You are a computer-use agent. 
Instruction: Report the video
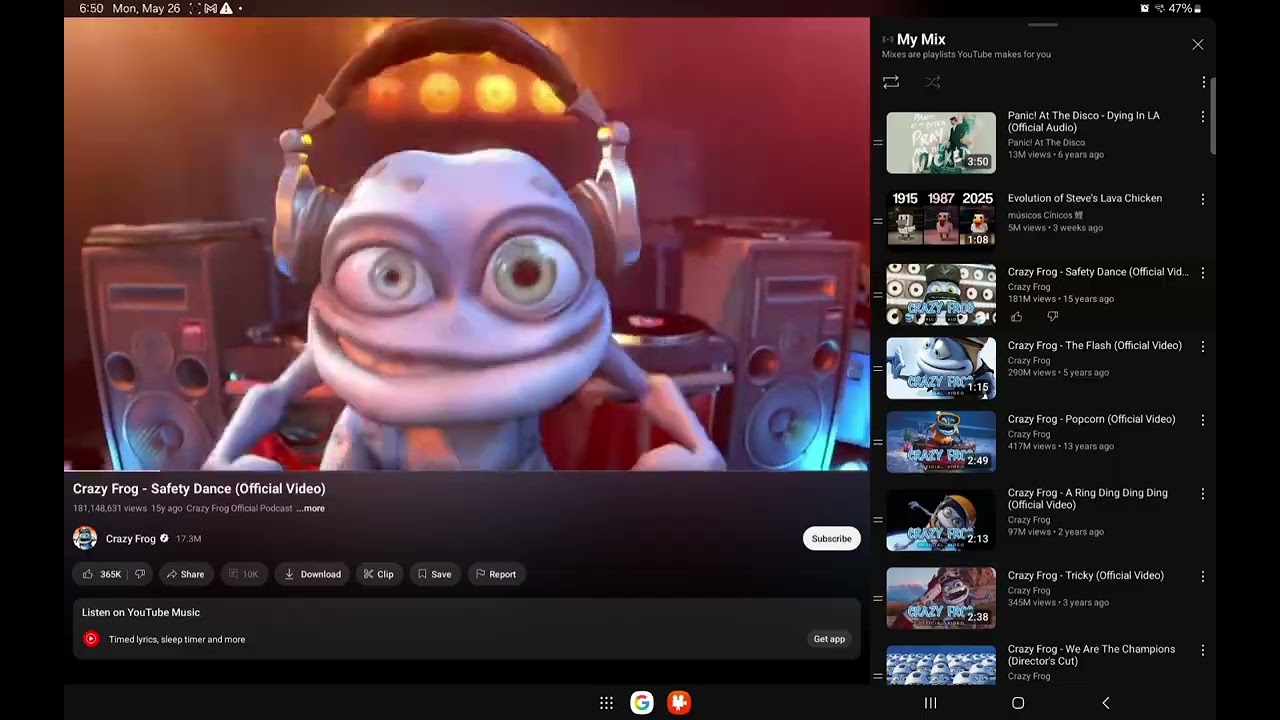tap(496, 574)
